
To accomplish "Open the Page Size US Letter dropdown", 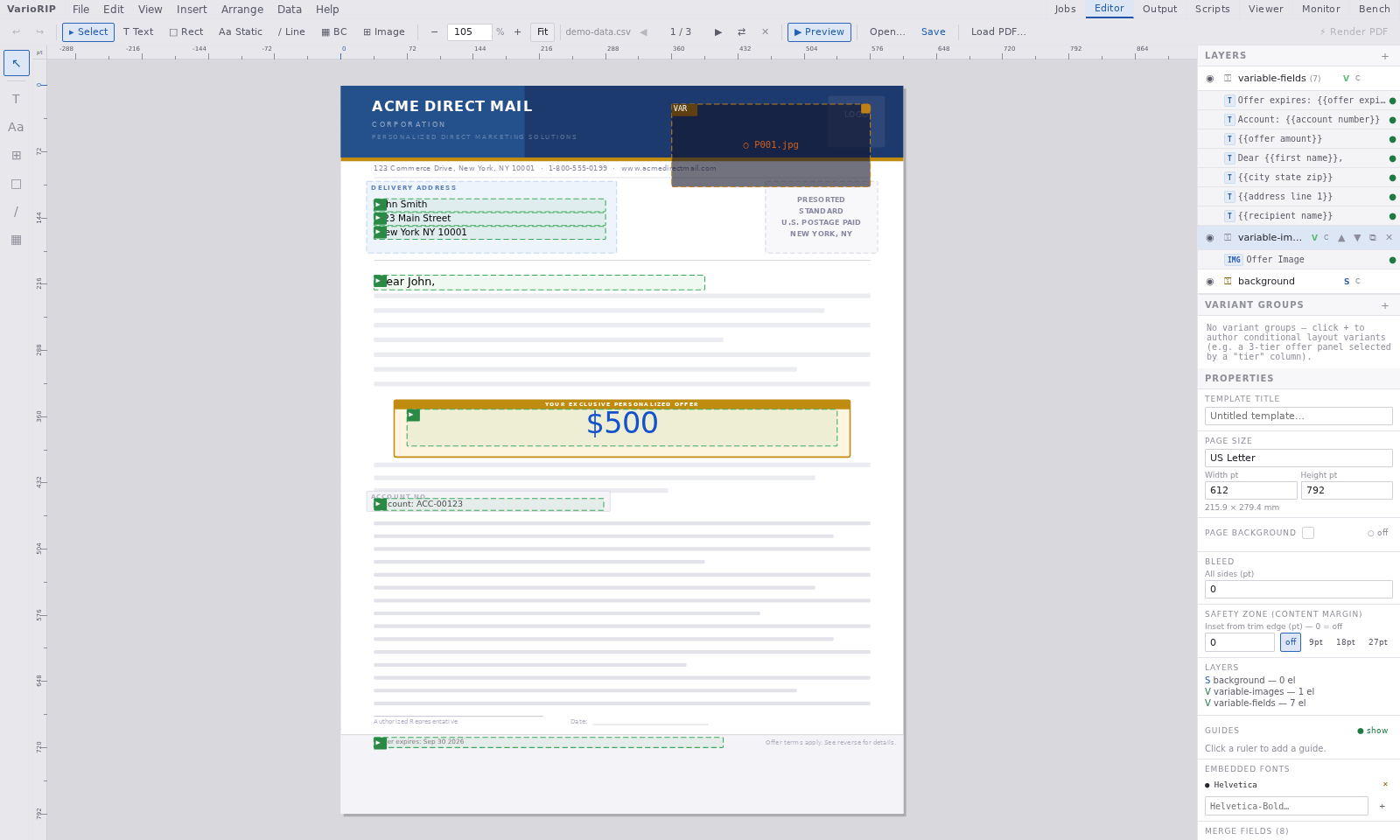I will pos(1298,458).
